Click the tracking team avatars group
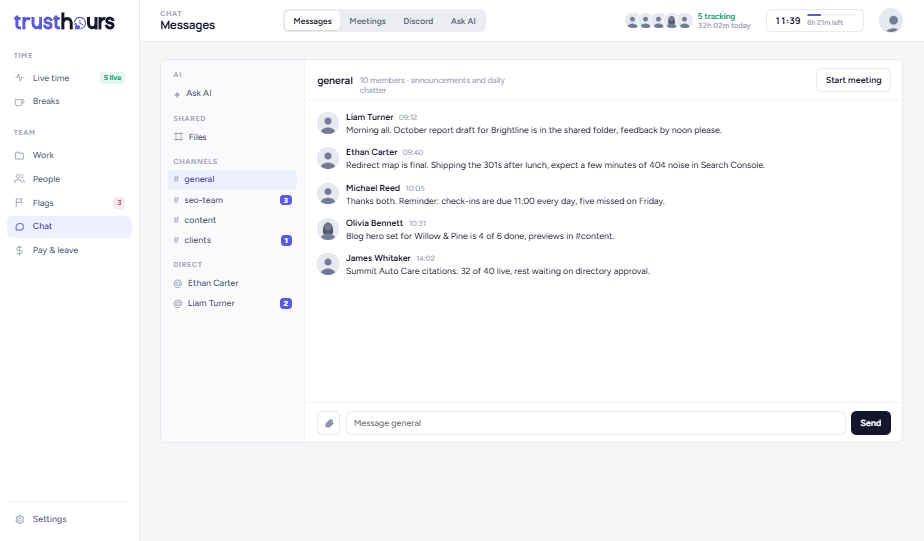 [x=658, y=21]
